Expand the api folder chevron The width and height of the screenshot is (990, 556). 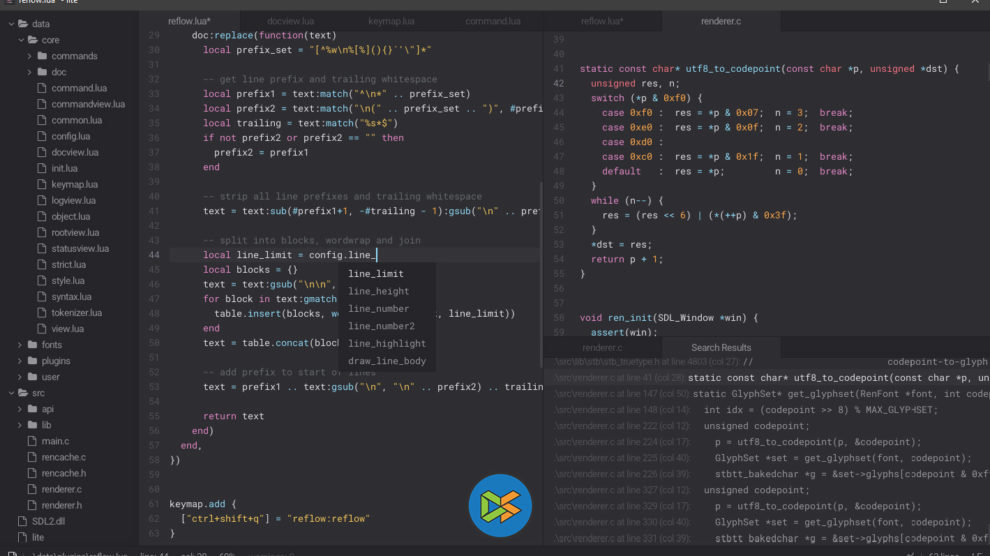pos(20,409)
